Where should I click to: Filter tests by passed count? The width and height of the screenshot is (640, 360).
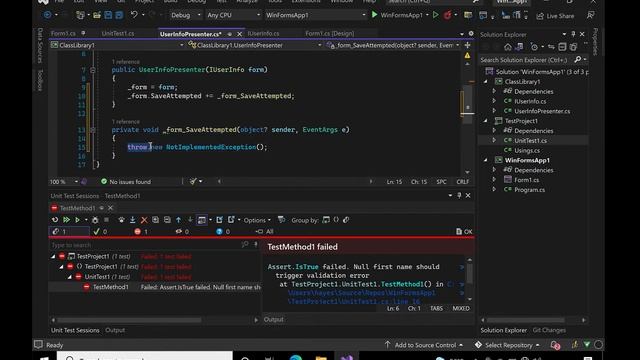(100, 231)
